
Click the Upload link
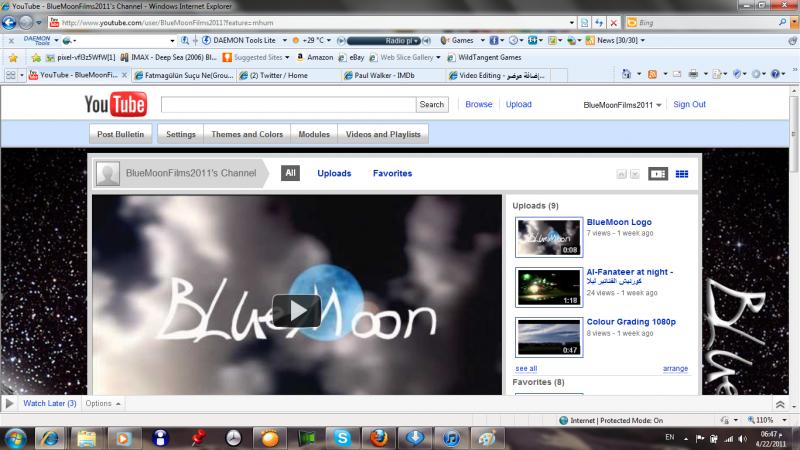click(x=518, y=104)
